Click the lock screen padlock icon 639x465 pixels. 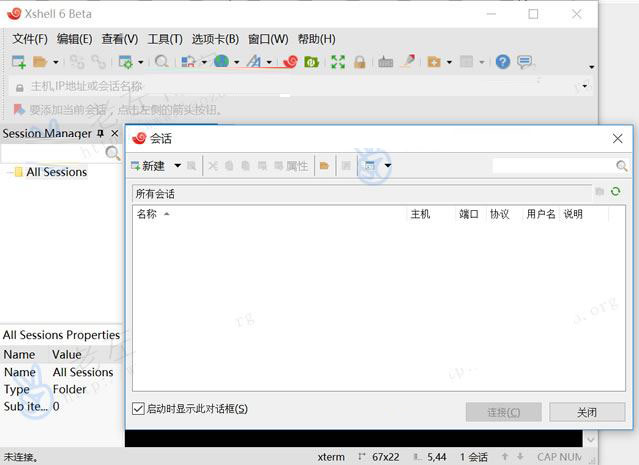tap(359, 62)
